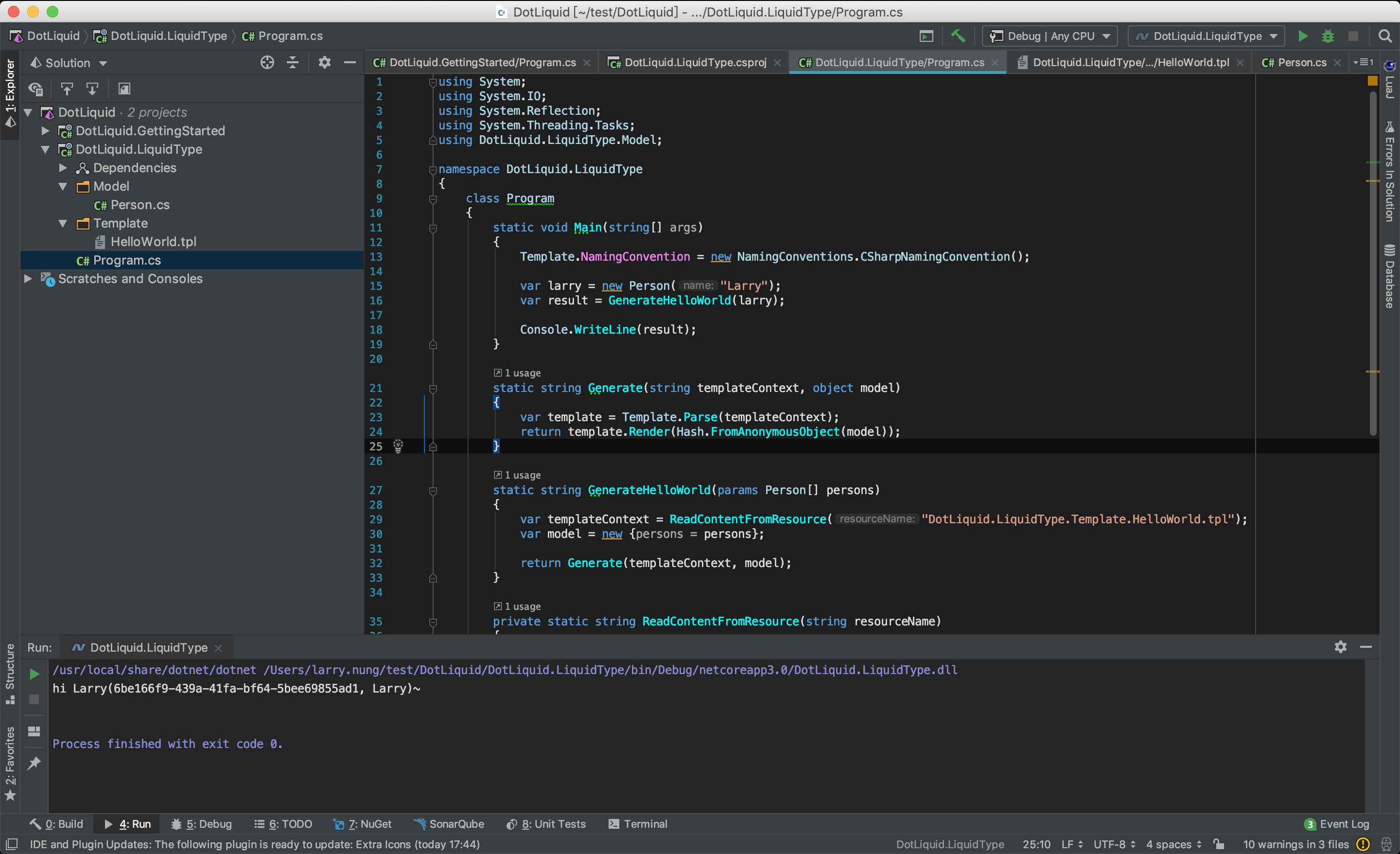Open the 1: Explorer side tab
This screenshot has height=854, width=1400.
click(x=10, y=94)
